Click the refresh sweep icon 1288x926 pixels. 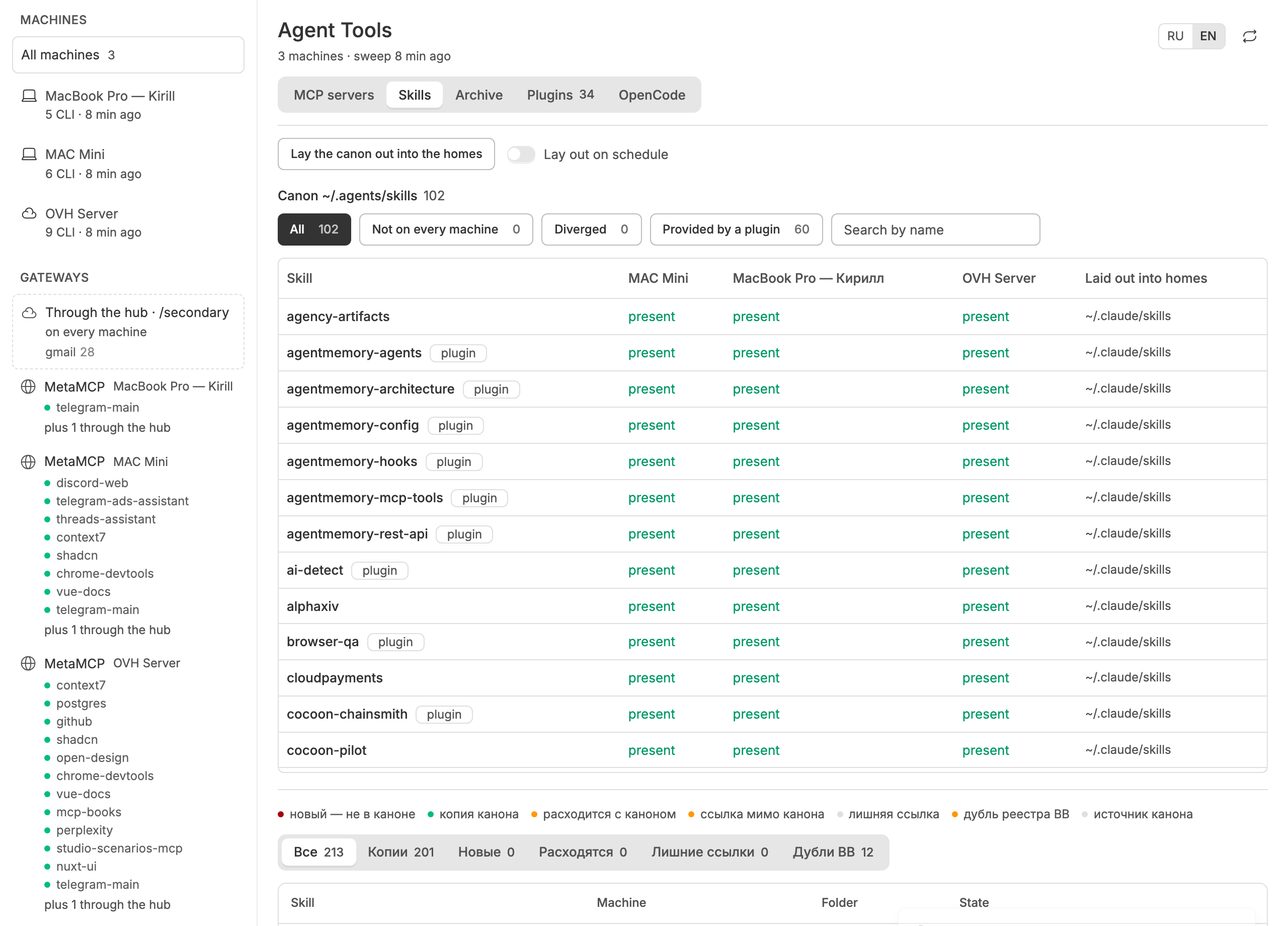click(x=1249, y=36)
